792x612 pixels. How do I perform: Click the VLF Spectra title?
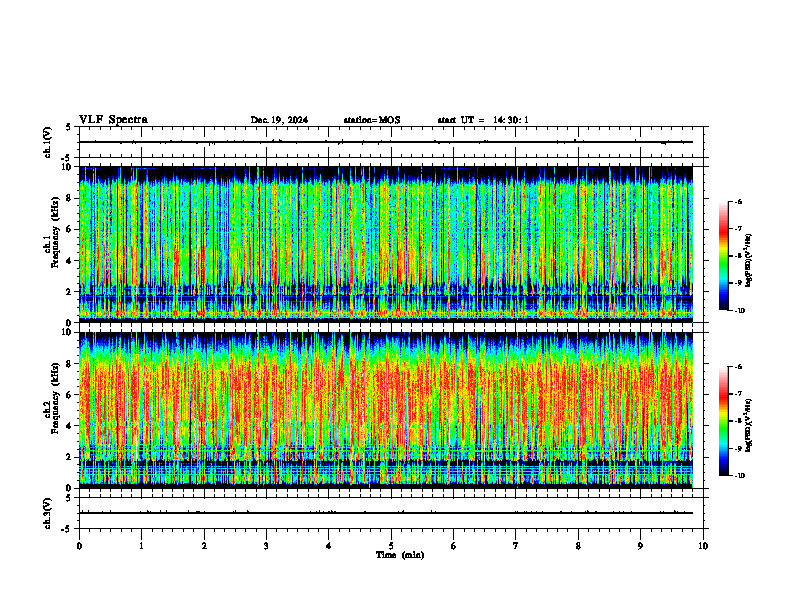113,120
